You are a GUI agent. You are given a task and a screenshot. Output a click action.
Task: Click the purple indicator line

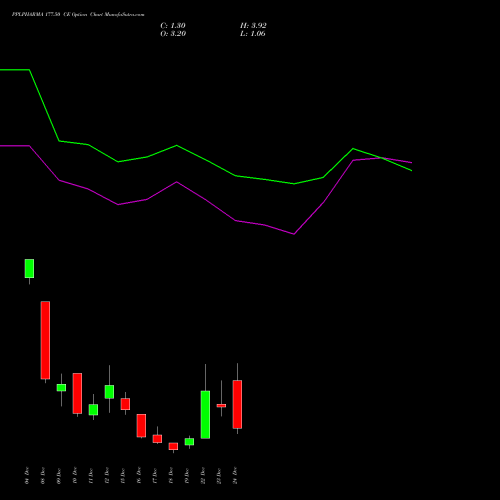[x=206, y=200]
